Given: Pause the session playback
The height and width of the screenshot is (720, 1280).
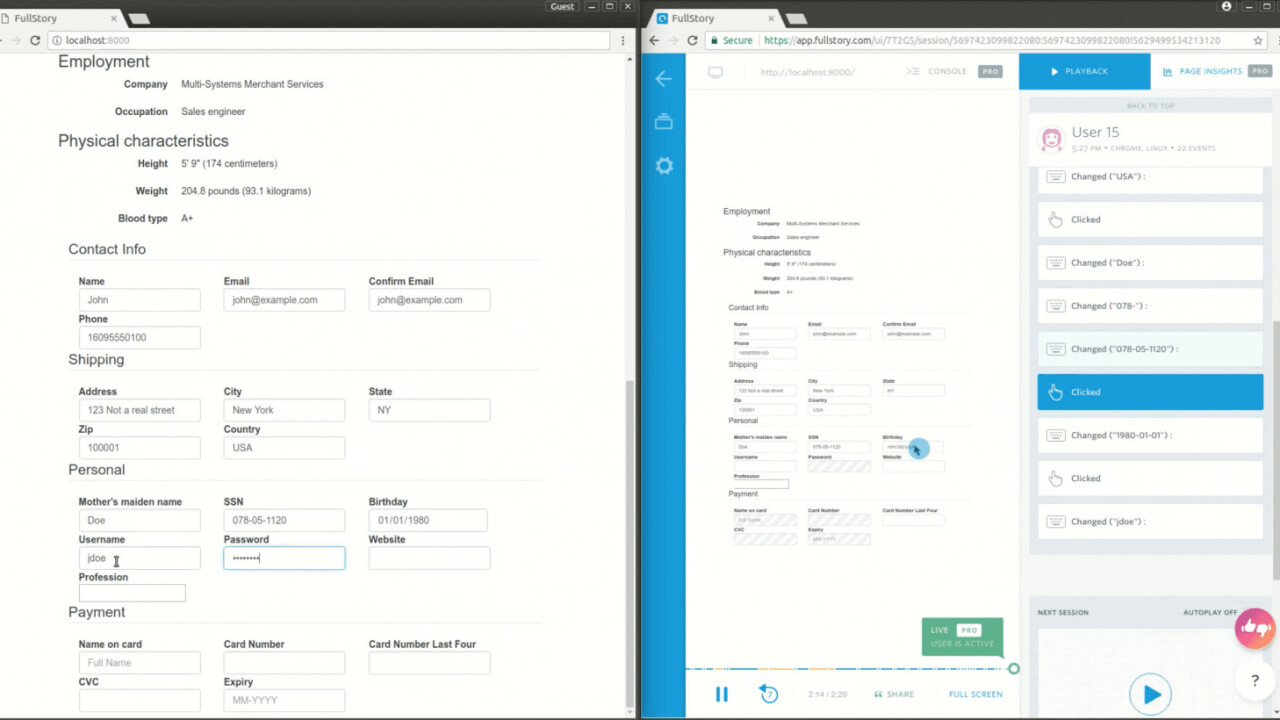Looking at the screenshot, I should [721, 694].
